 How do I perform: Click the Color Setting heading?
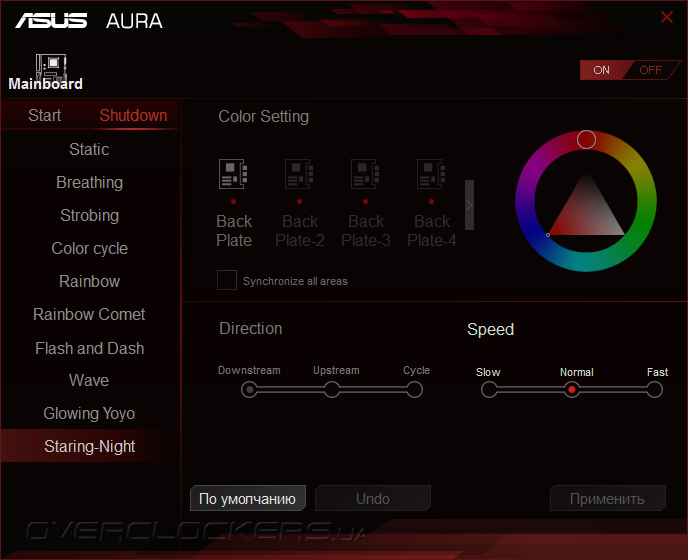(x=264, y=117)
